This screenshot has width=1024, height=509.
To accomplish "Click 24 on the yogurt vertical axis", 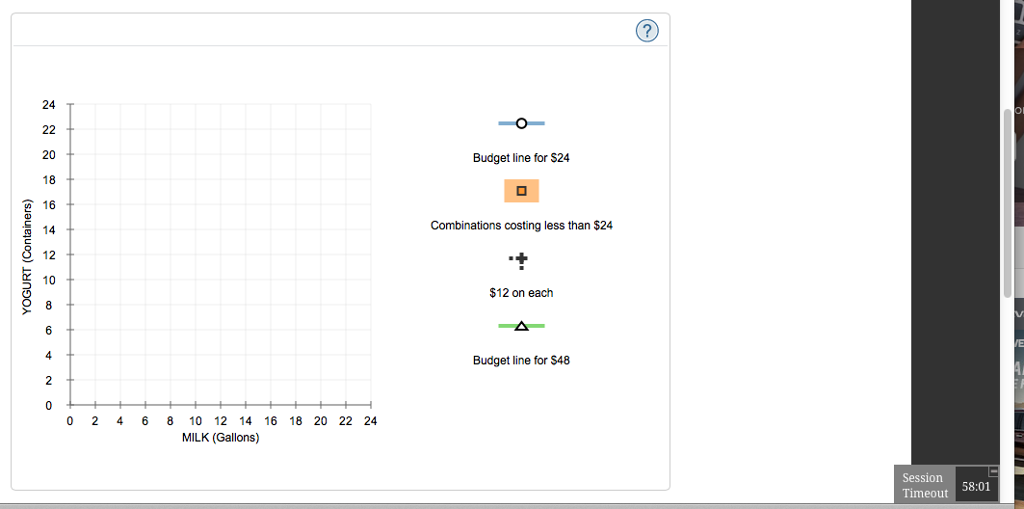I will (x=49, y=105).
